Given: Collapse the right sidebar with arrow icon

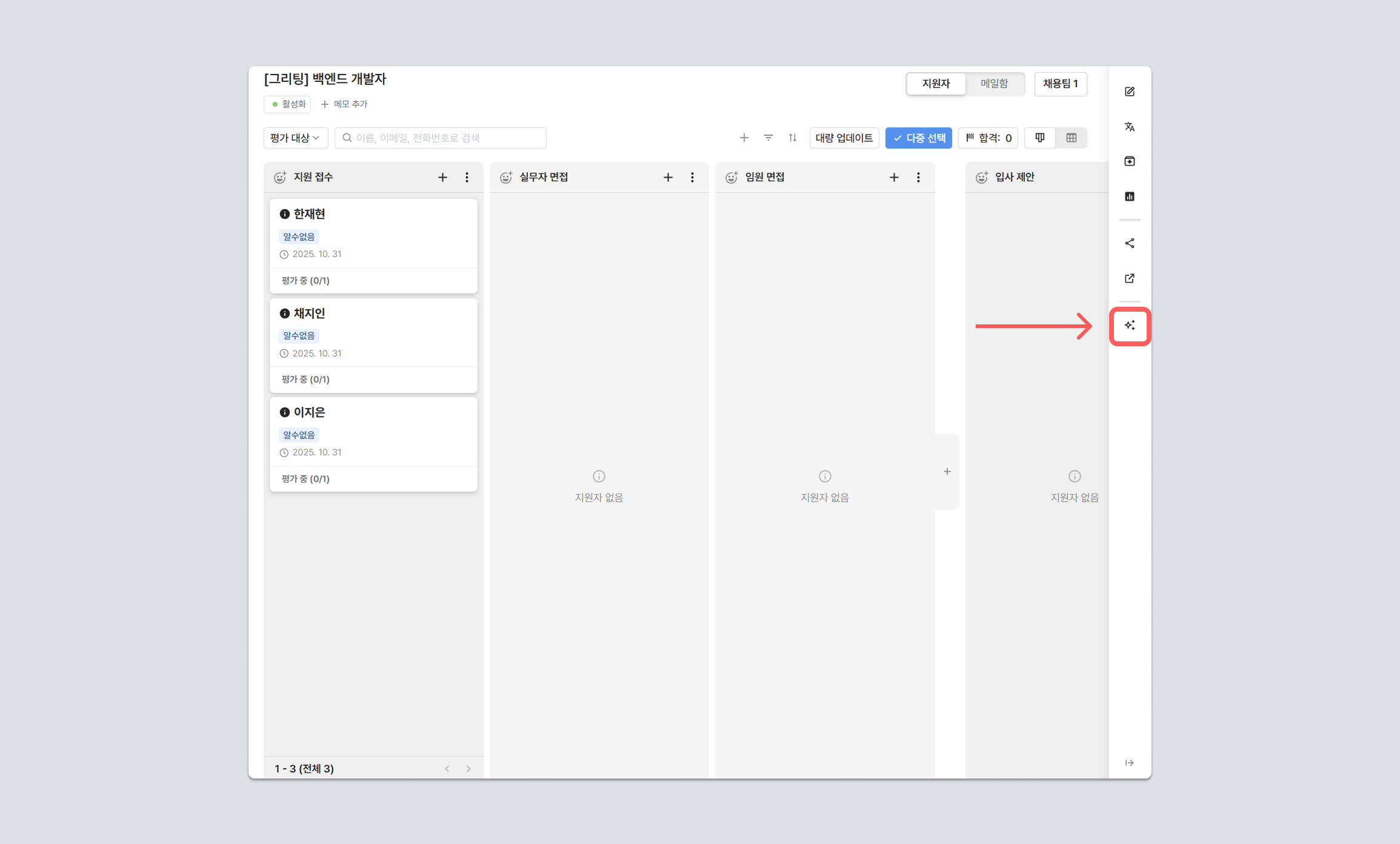Looking at the screenshot, I should coord(1130,763).
